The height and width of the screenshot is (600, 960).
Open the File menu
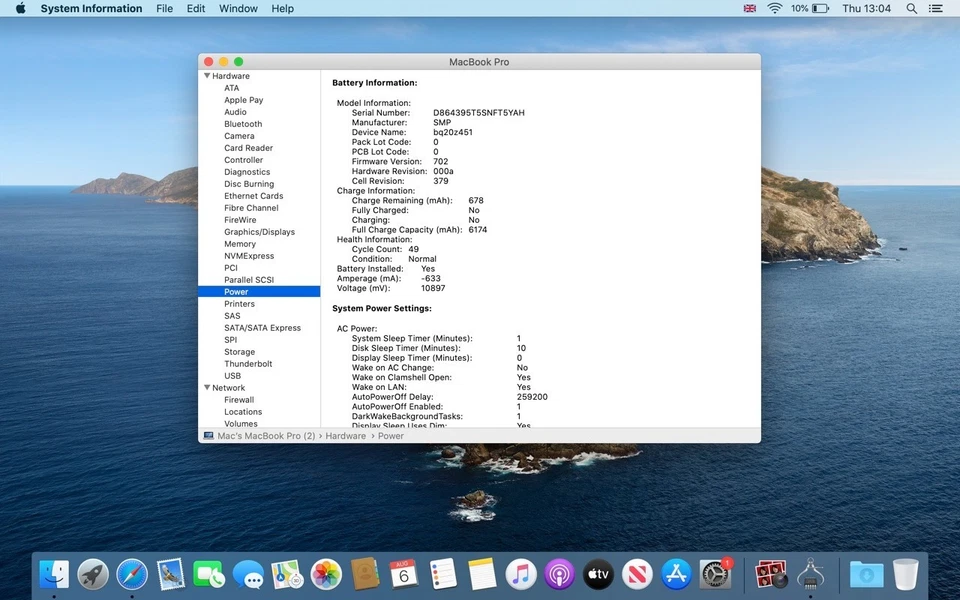[164, 9]
